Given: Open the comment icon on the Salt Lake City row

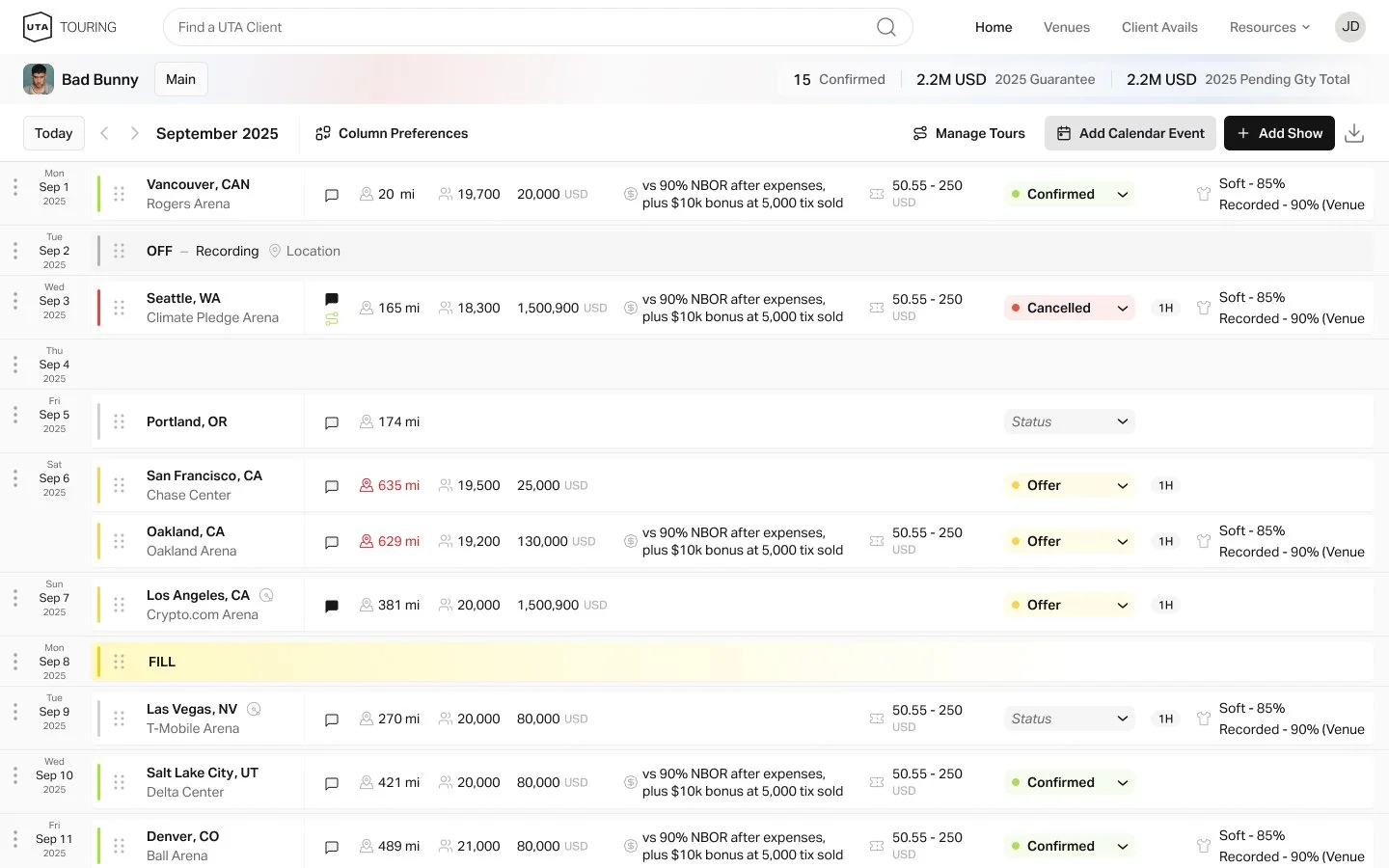Looking at the screenshot, I should [x=332, y=783].
